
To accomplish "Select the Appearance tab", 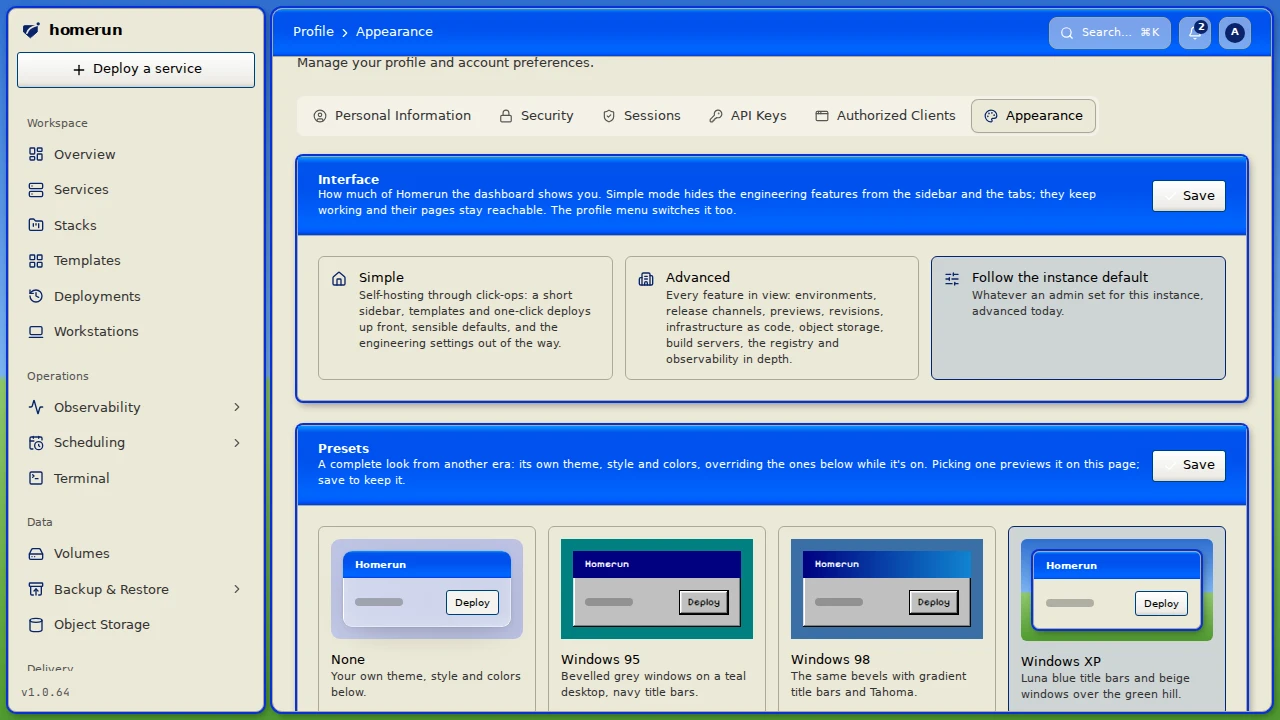I will [x=1033, y=116].
